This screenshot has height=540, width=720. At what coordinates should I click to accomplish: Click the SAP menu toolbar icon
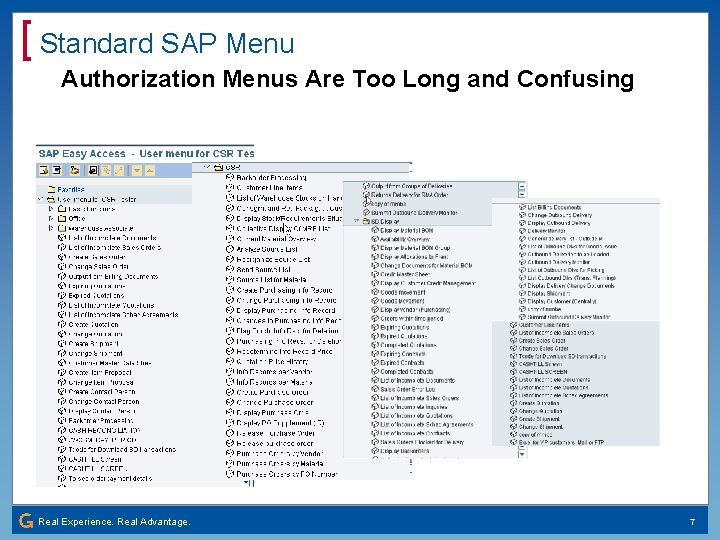coord(56,171)
